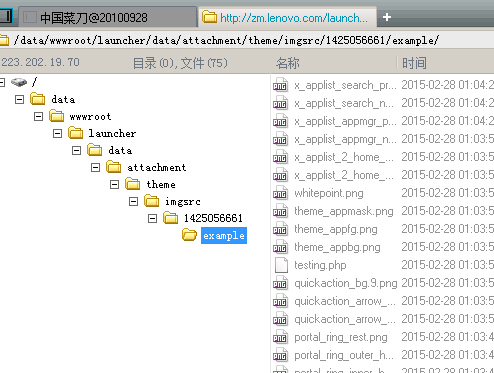The width and height of the screenshot is (494, 373).
Task: Collapse the attachment folder node
Action: click(x=96, y=167)
